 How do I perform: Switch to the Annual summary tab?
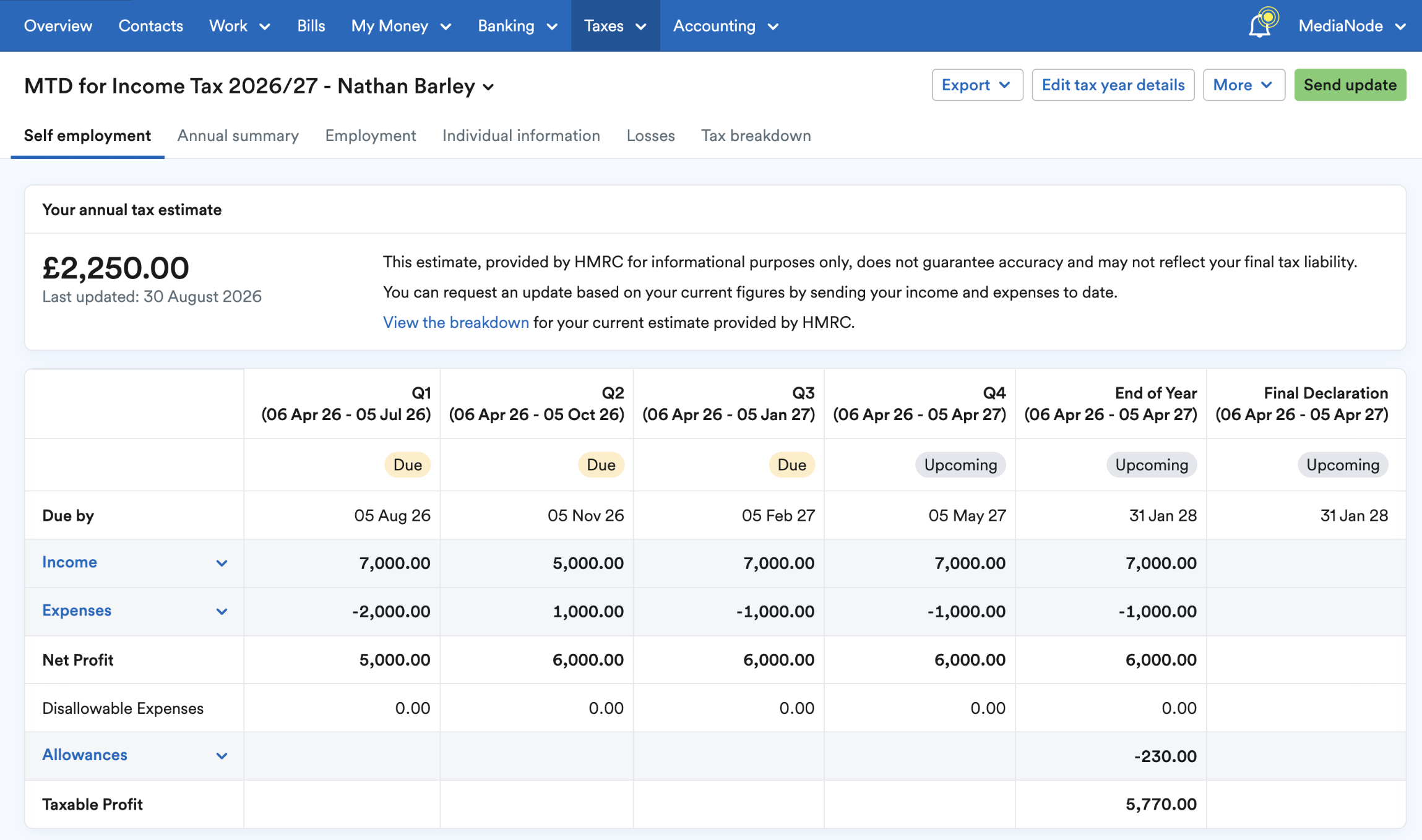tap(238, 135)
